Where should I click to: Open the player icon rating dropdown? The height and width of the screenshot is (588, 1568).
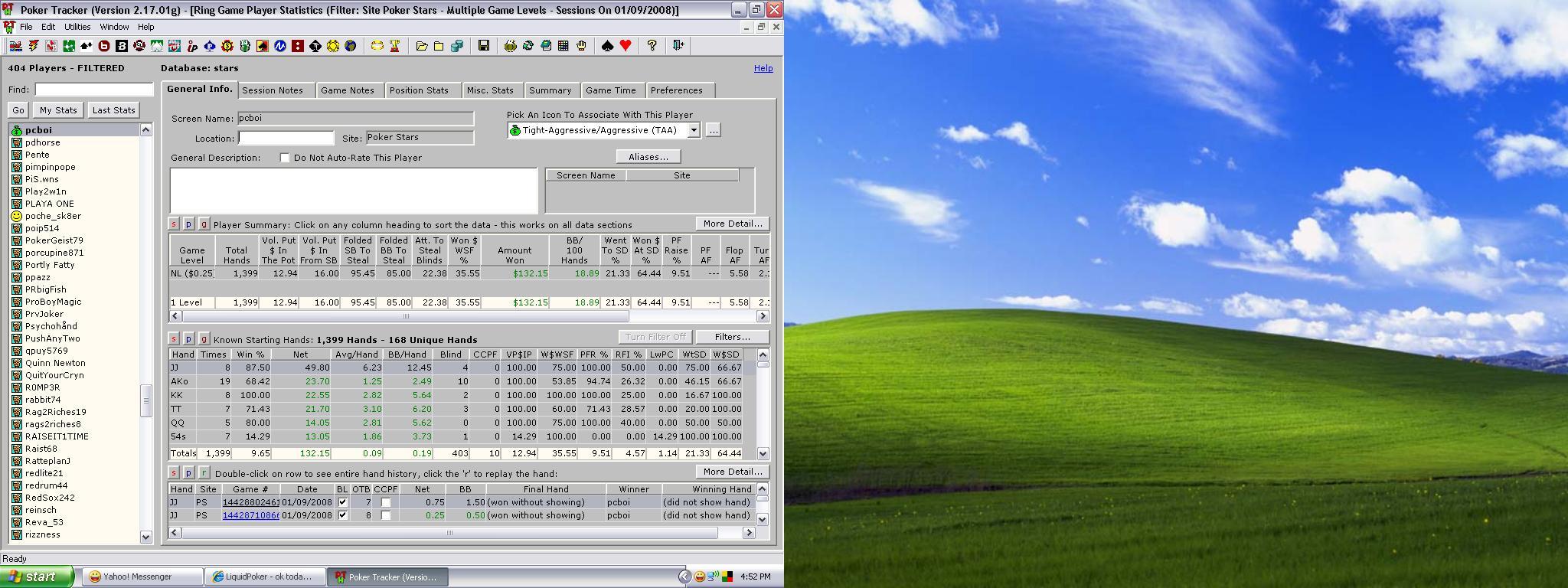tap(693, 130)
